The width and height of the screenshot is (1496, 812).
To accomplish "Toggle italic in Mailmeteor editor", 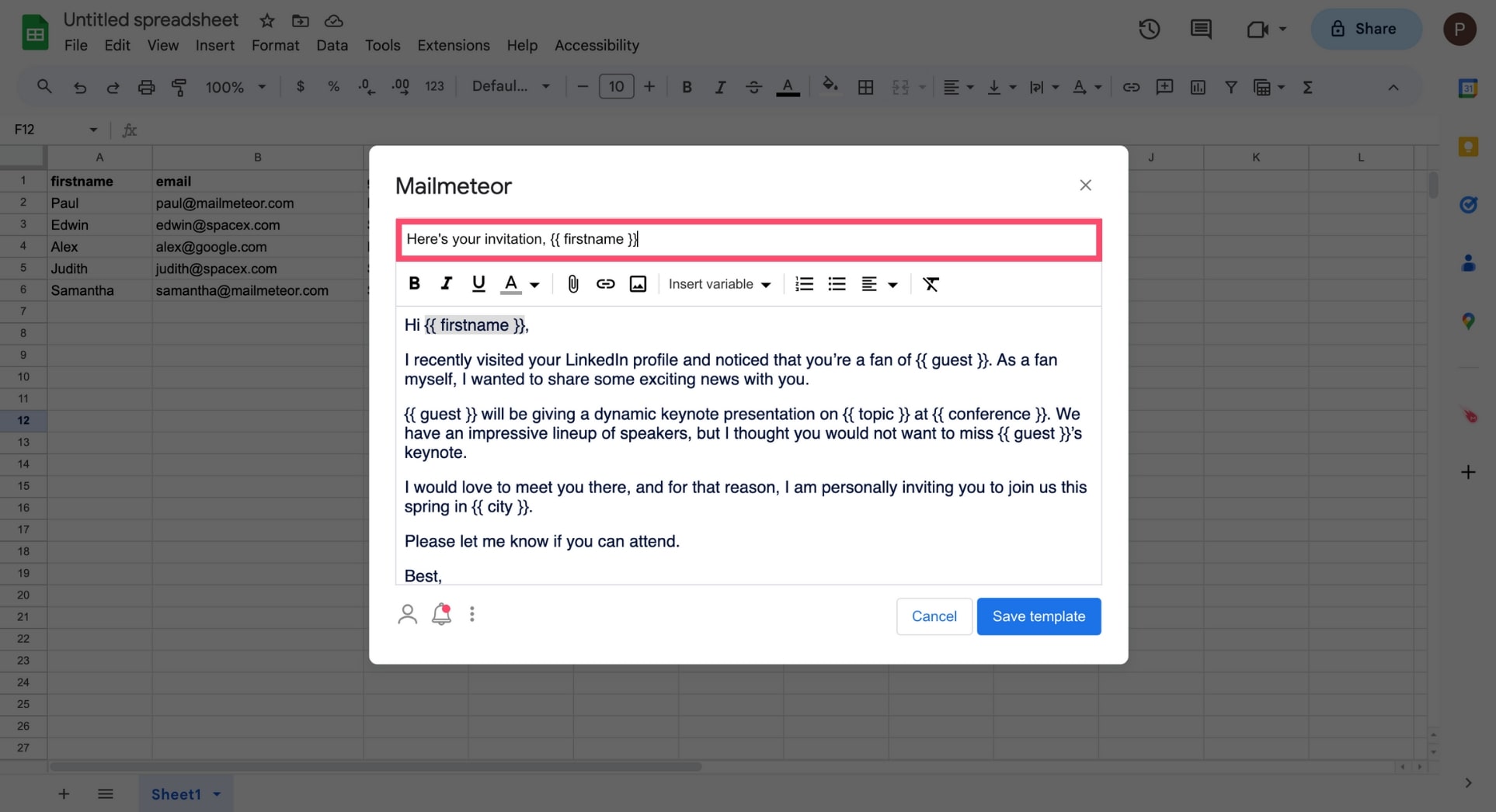I will tap(446, 283).
